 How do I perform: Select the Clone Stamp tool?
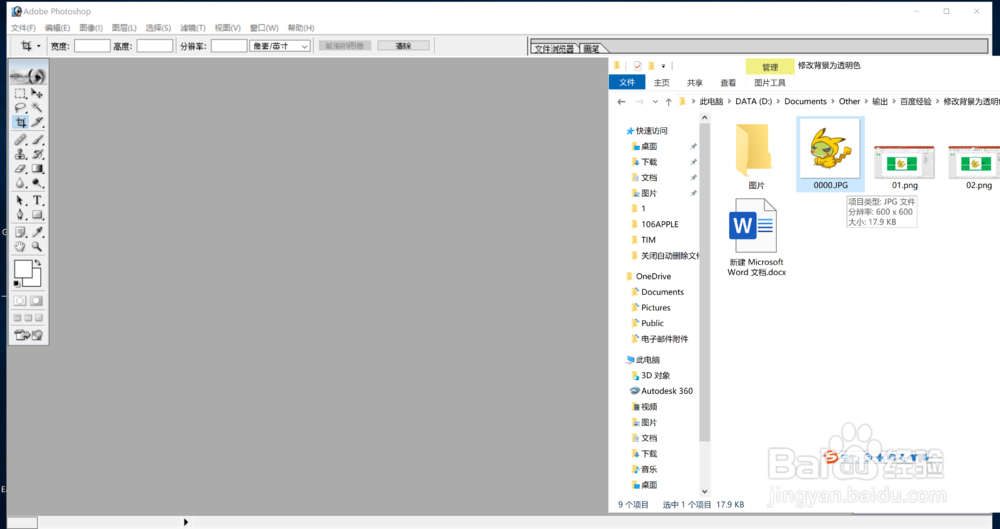[20, 154]
